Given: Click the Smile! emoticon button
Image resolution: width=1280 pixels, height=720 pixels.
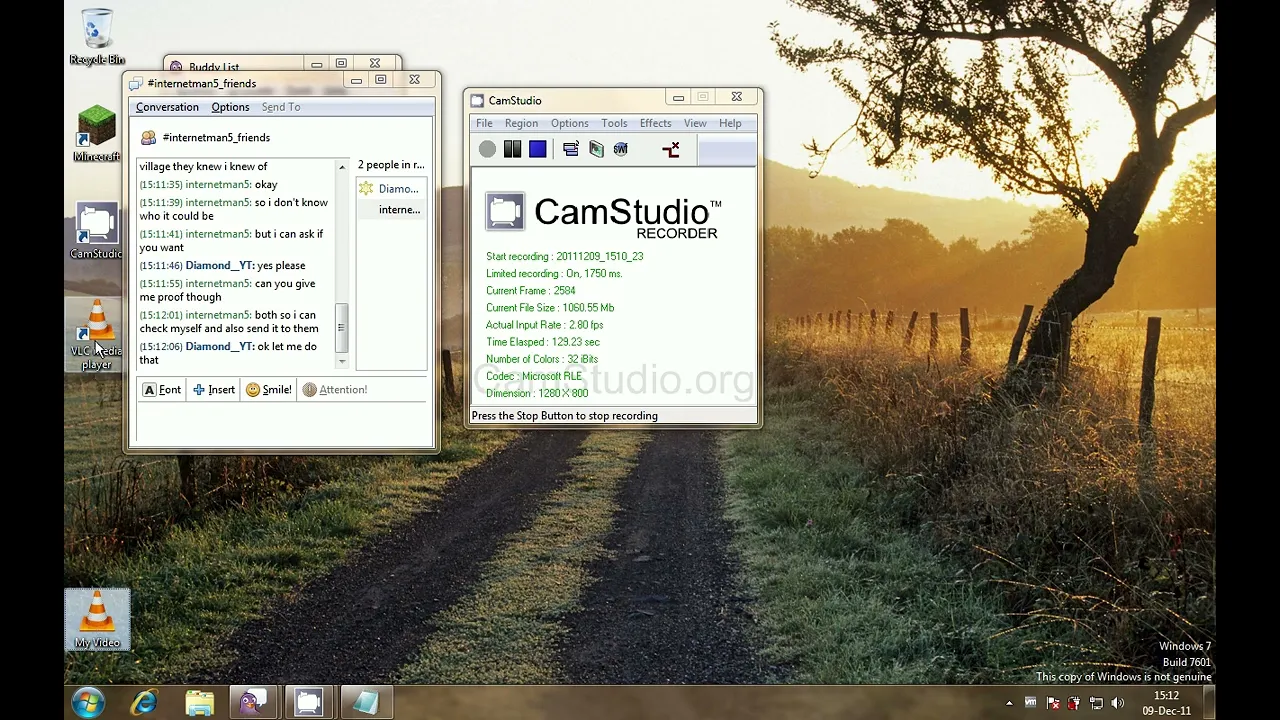Looking at the screenshot, I should tap(269, 390).
